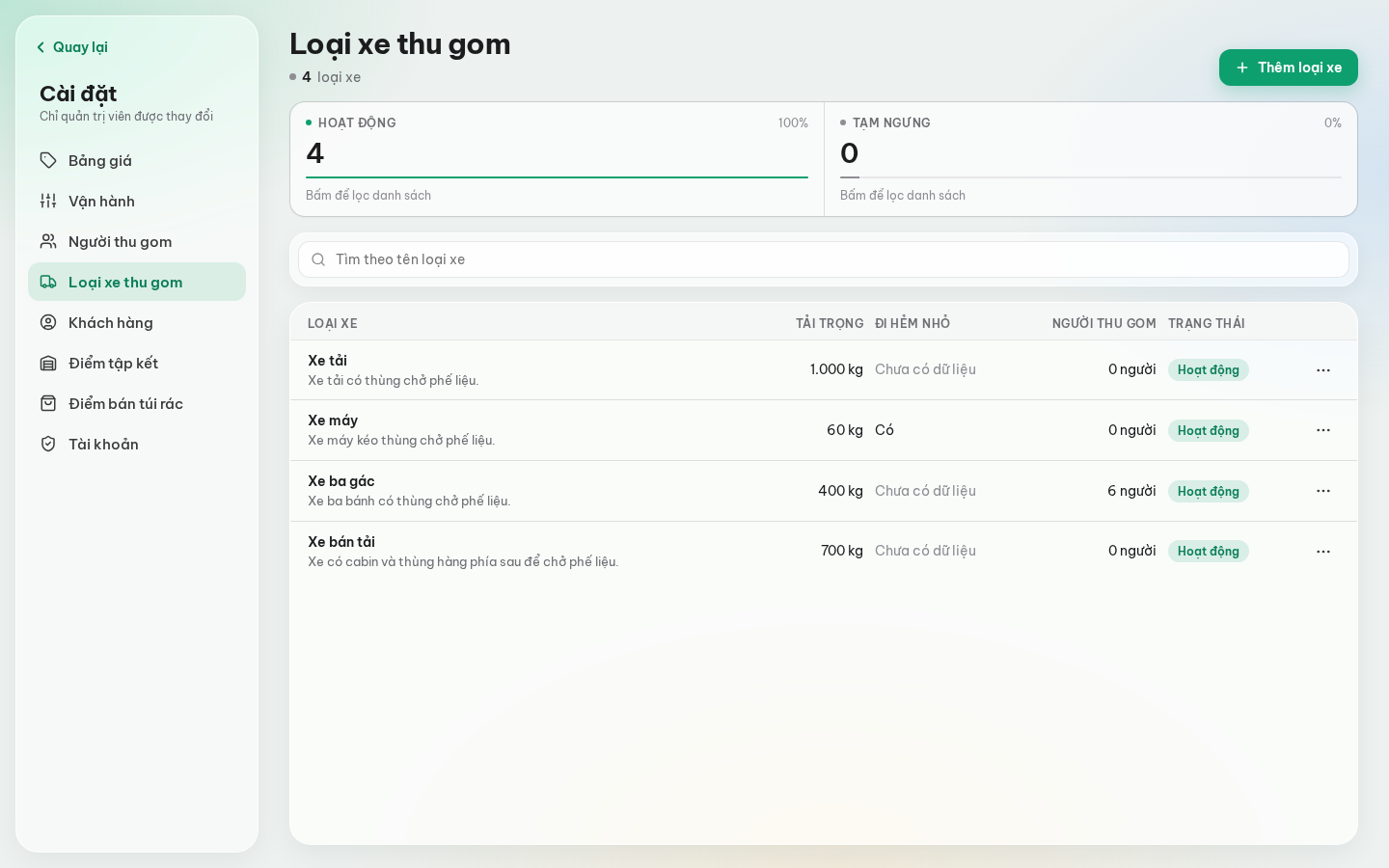Open more options for Xe bán tải row
Viewport: 1389px width, 868px height.
1323,552
